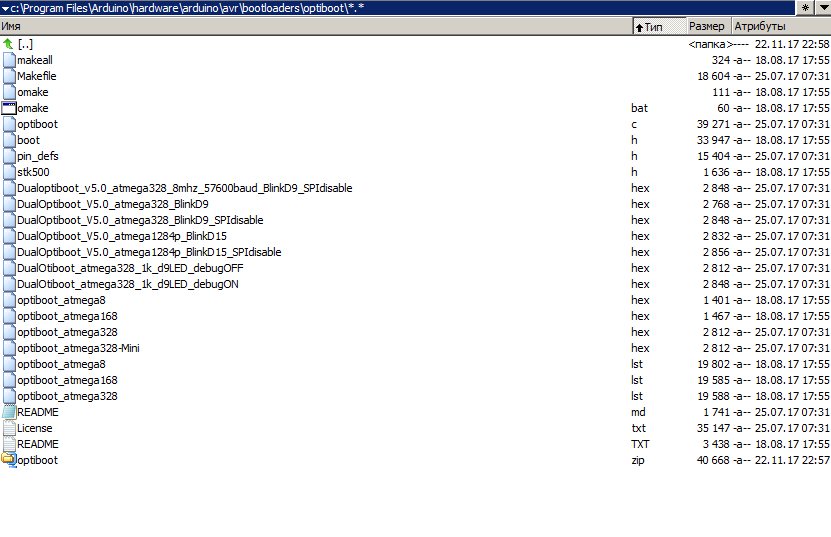831x537 pixels.
Task: Click the zip extension of optiboot
Action: click(638, 460)
